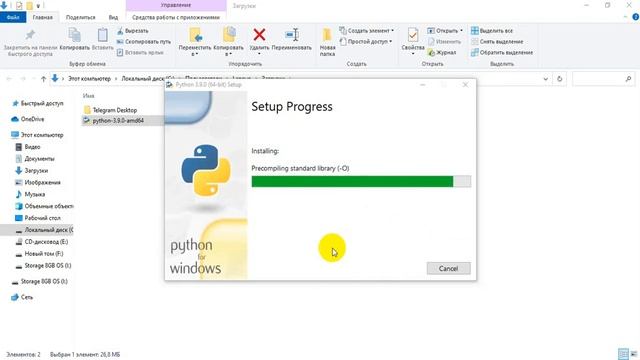The height and width of the screenshot is (360, 640).
Task: Click Этот компьютер in address bar
Action: [89, 78]
